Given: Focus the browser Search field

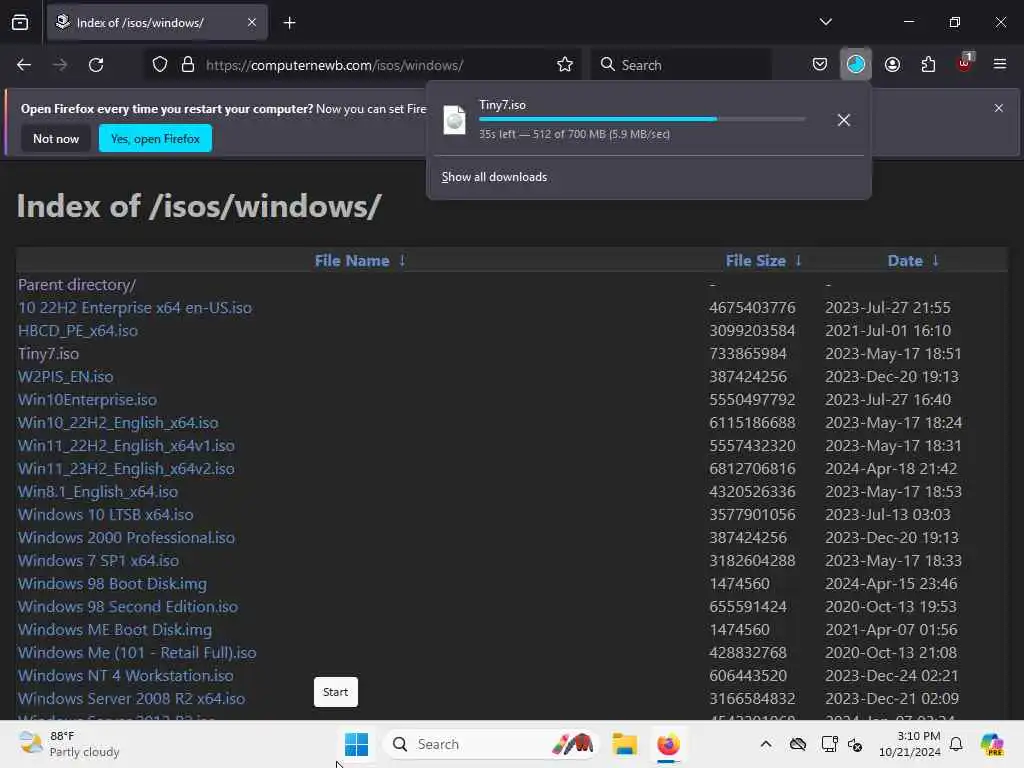Looking at the screenshot, I should pos(682,65).
